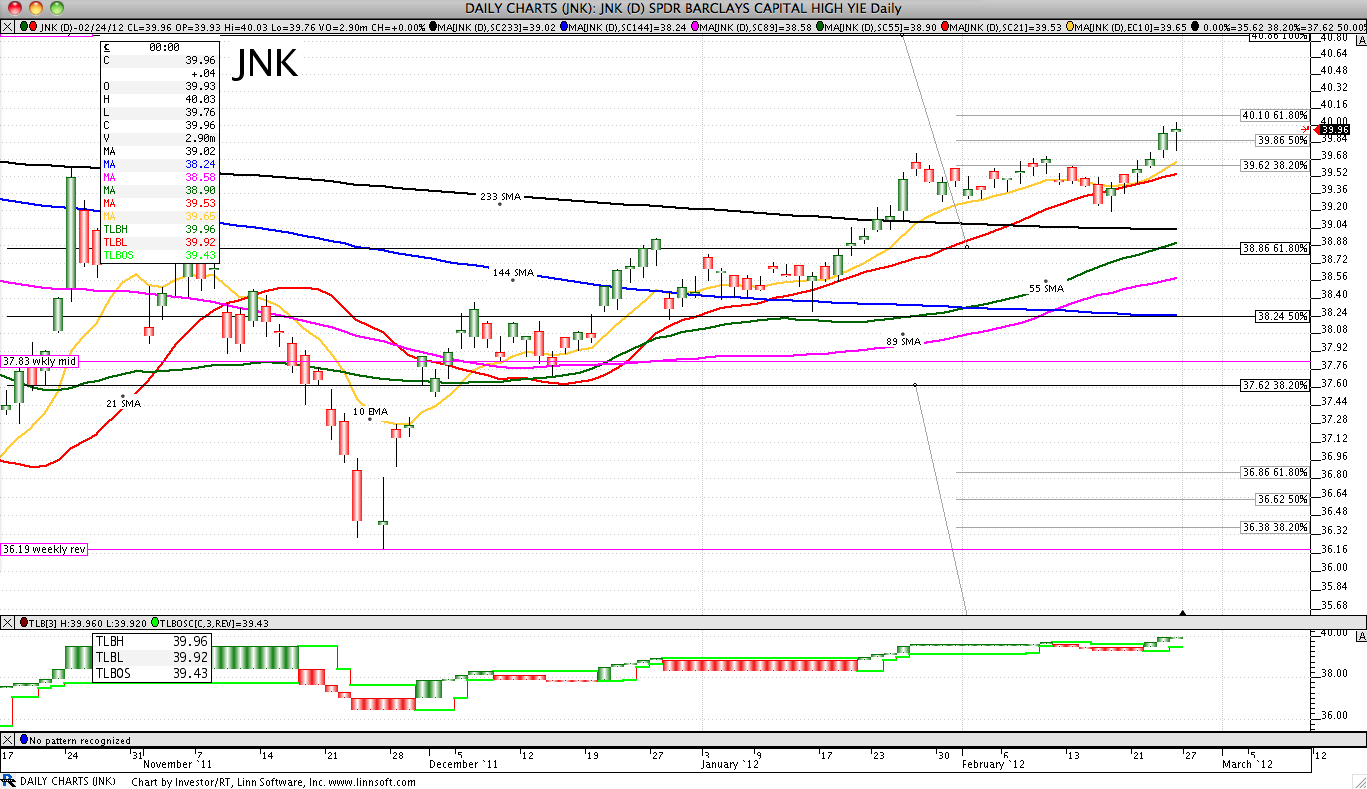
Task: Click the 00:00 time header of data box
Action: pos(164,47)
